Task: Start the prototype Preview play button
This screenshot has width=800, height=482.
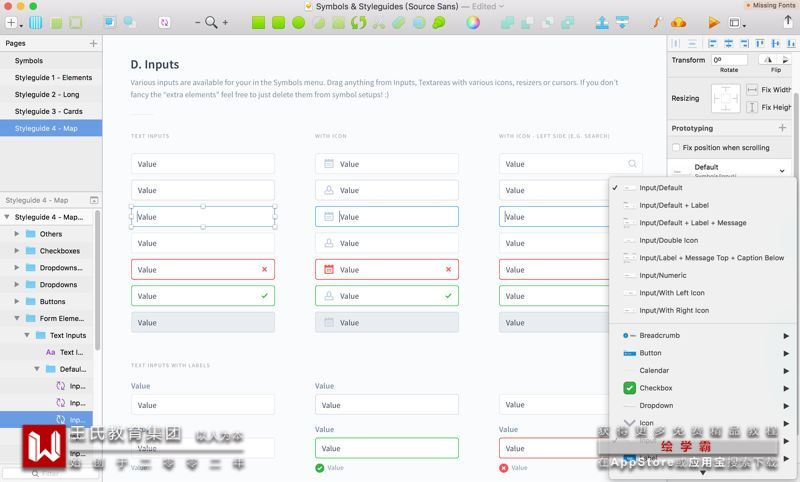Action: click(x=713, y=22)
